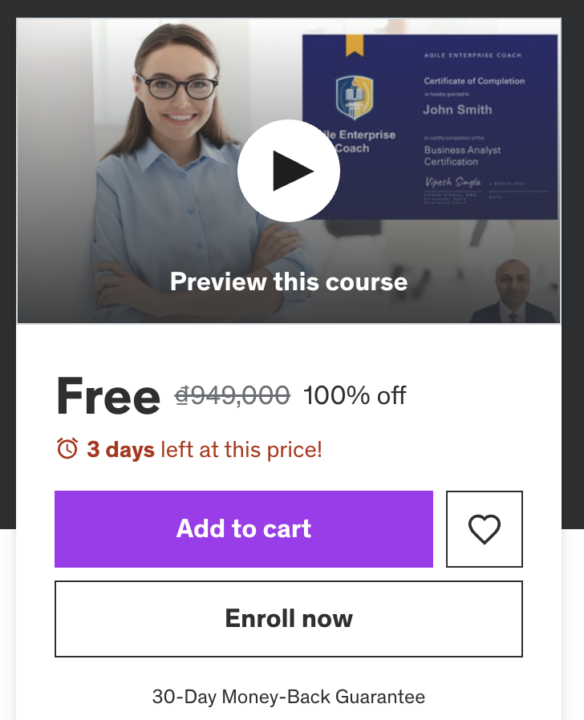The image size is (584, 720).
Task: Click the Preview this course caption
Action: (x=289, y=281)
